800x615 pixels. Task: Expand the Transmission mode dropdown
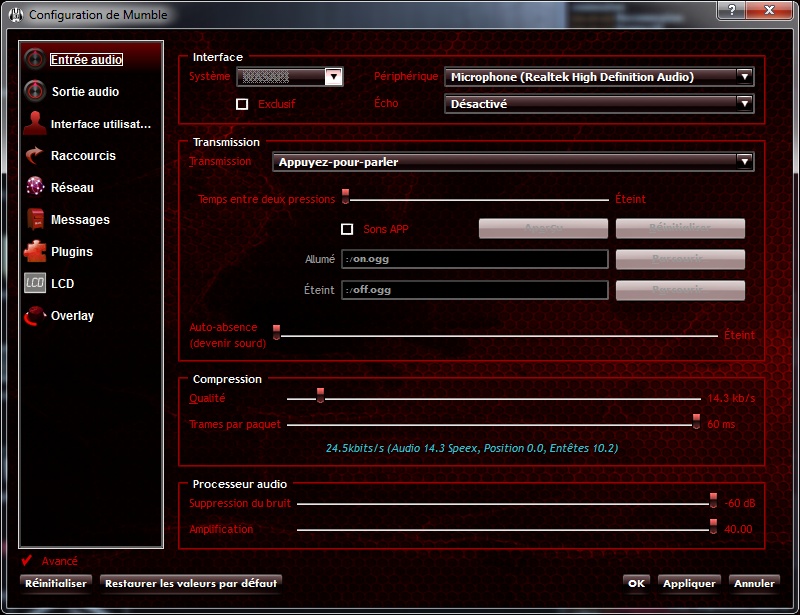pos(512,161)
